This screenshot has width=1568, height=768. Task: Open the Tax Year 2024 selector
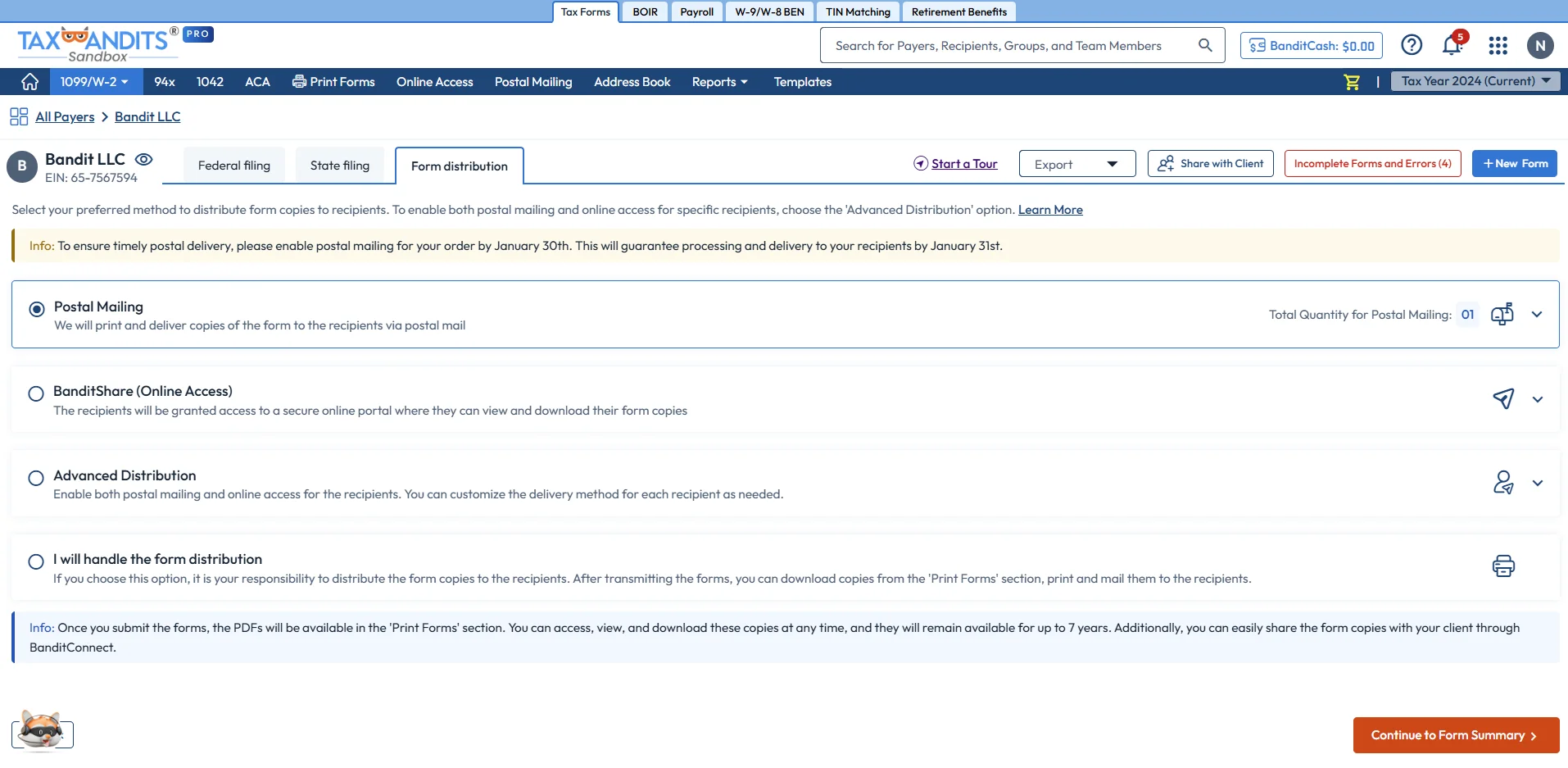point(1475,81)
